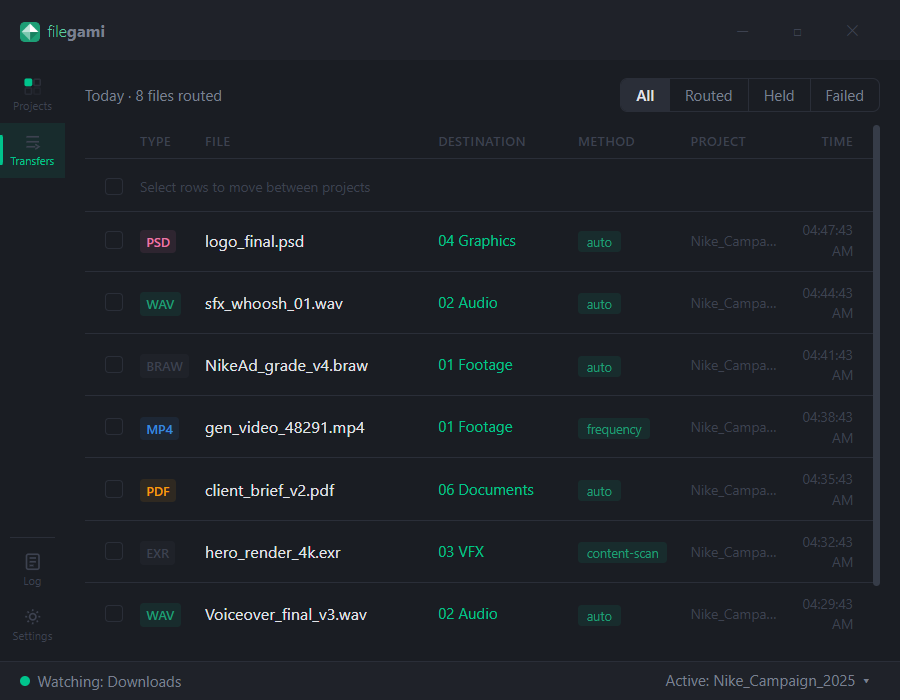The image size is (900, 700).
Task: Open the Log sidebar icon
Action: tap(32, 569)
